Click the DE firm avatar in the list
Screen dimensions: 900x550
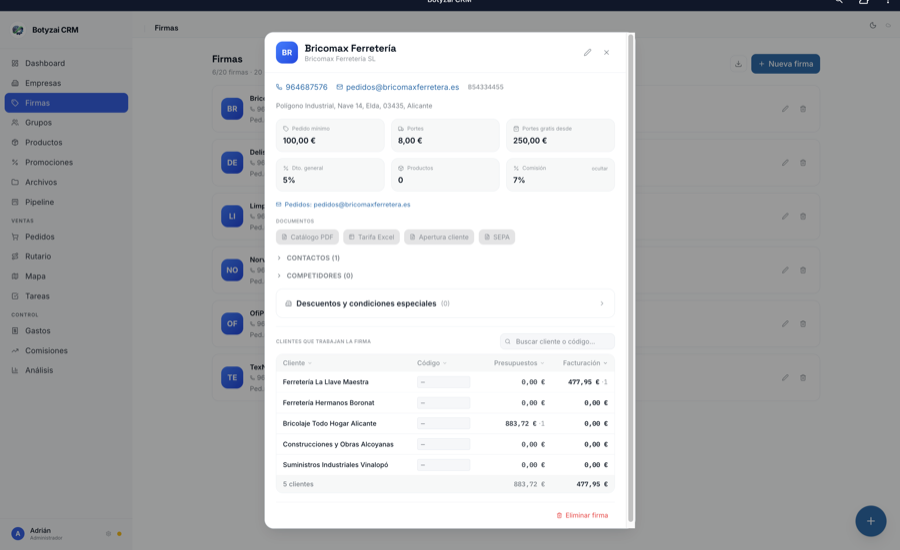pyautogui.click(x=232, y=162)
